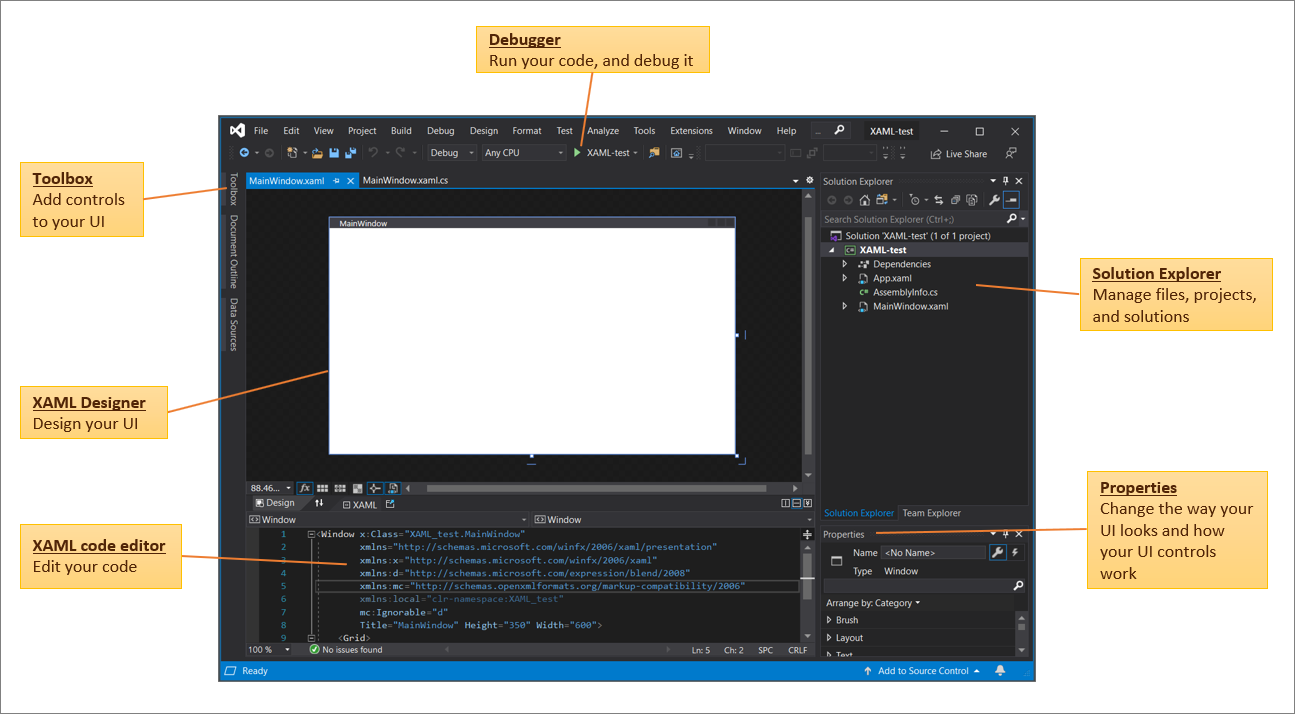1295x714 pixels.
Task: Toggle the designer effects fx button
Action: [x=305, y=488]
